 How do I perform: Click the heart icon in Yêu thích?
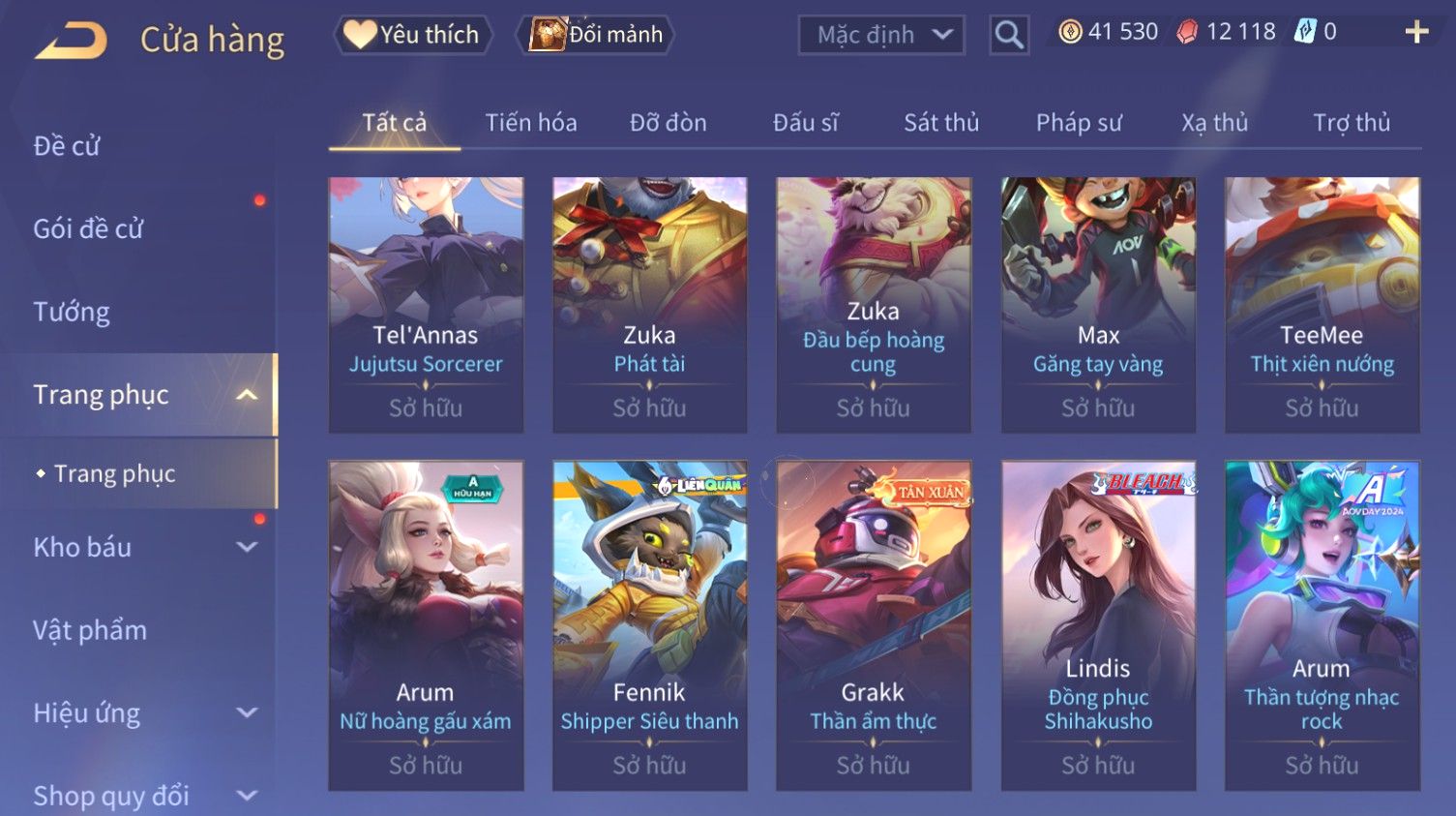(360, 35)
